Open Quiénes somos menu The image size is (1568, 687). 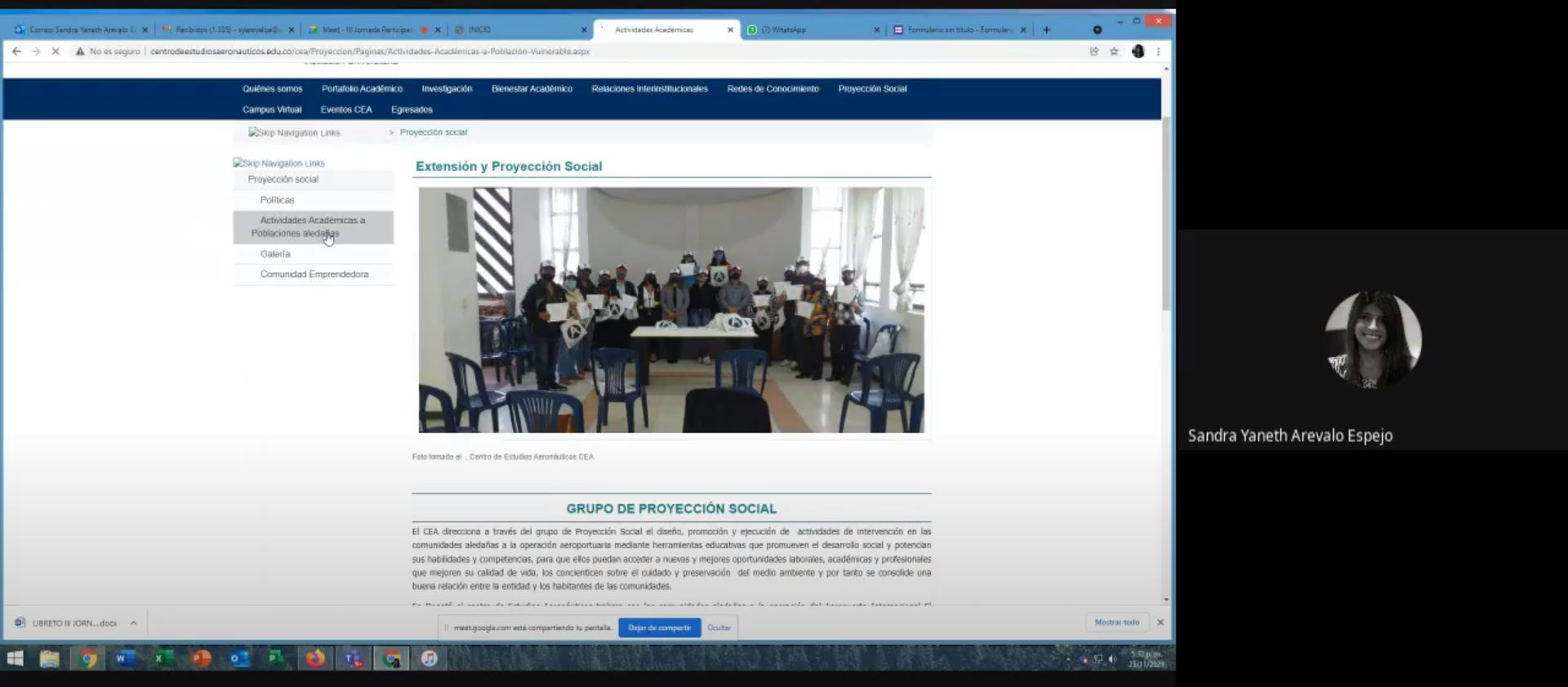tap(272, 89)
